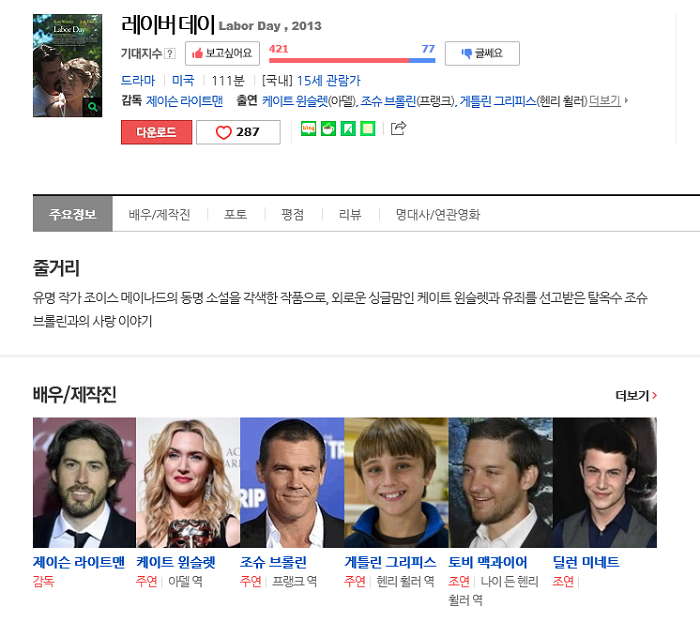Open the 평점 tab
Viewport: 700px width, 622px height.
(293, 214)
